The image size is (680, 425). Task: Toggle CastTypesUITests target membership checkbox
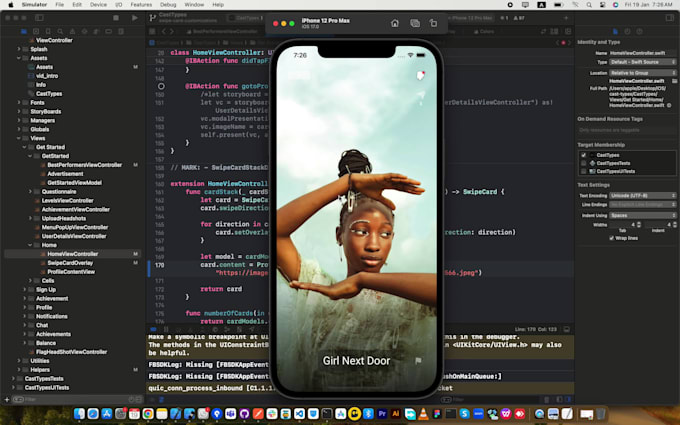583,171
